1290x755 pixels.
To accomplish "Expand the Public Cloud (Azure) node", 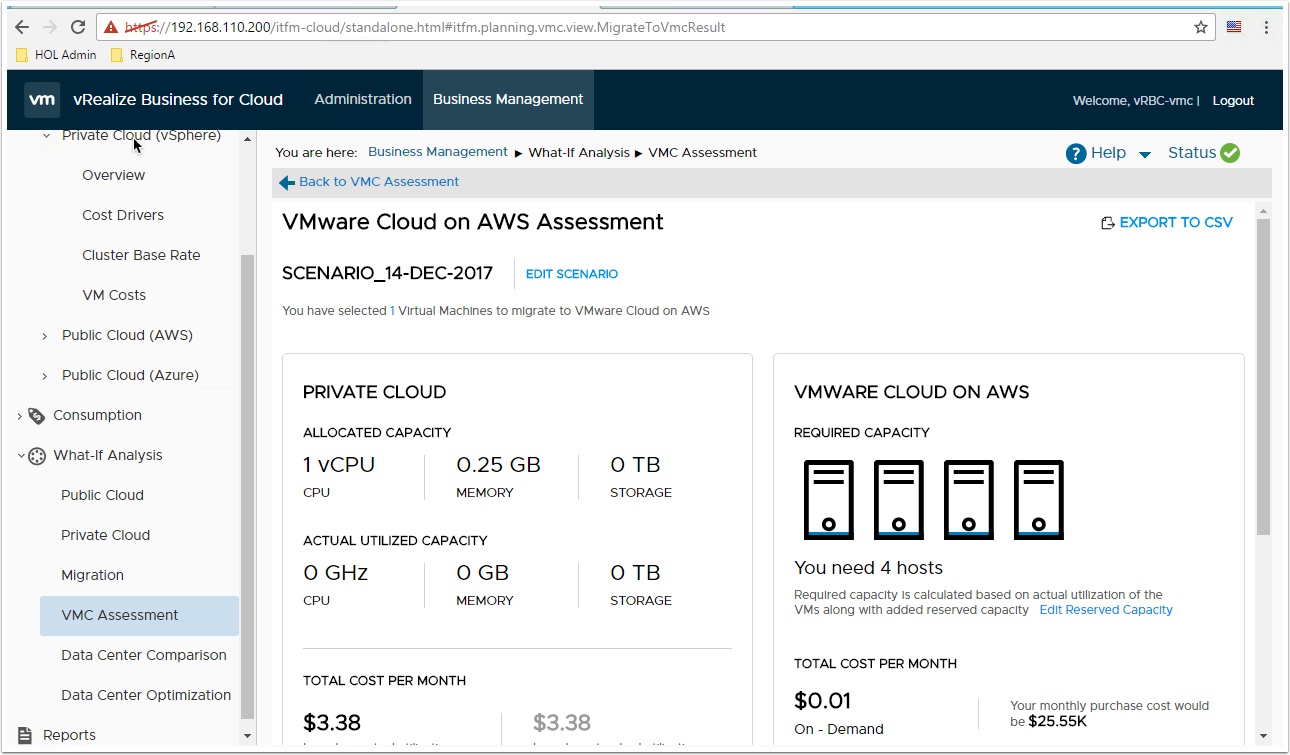I will pos(45,376).
